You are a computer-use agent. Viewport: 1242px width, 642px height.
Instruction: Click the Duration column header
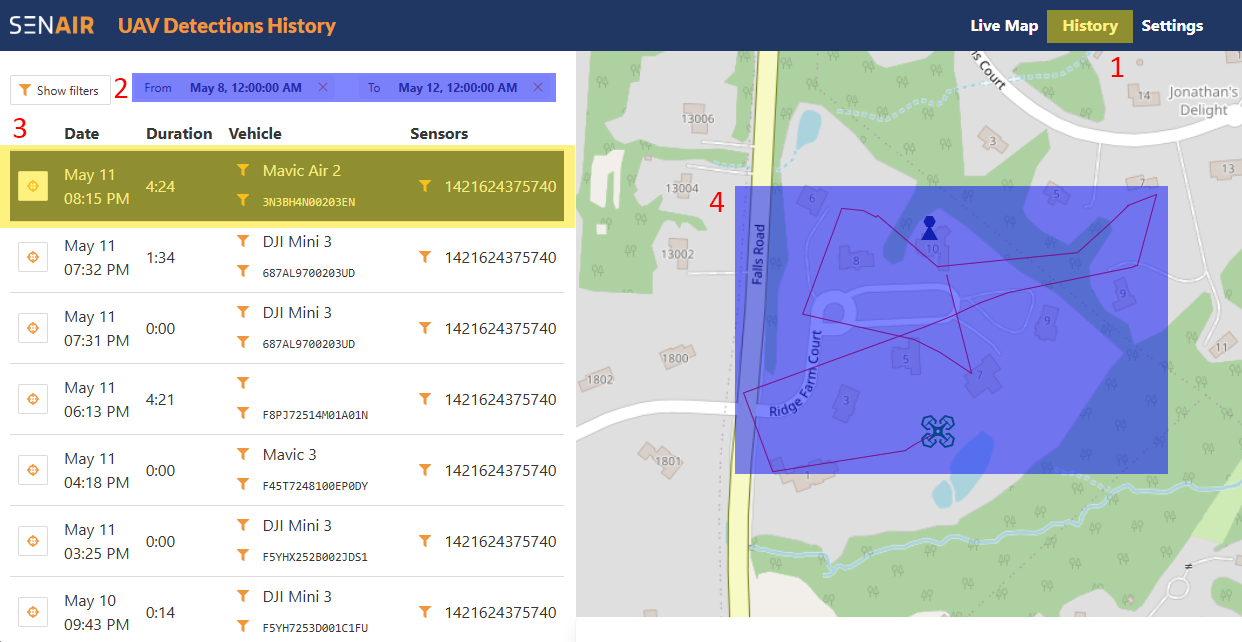(179, 133)
